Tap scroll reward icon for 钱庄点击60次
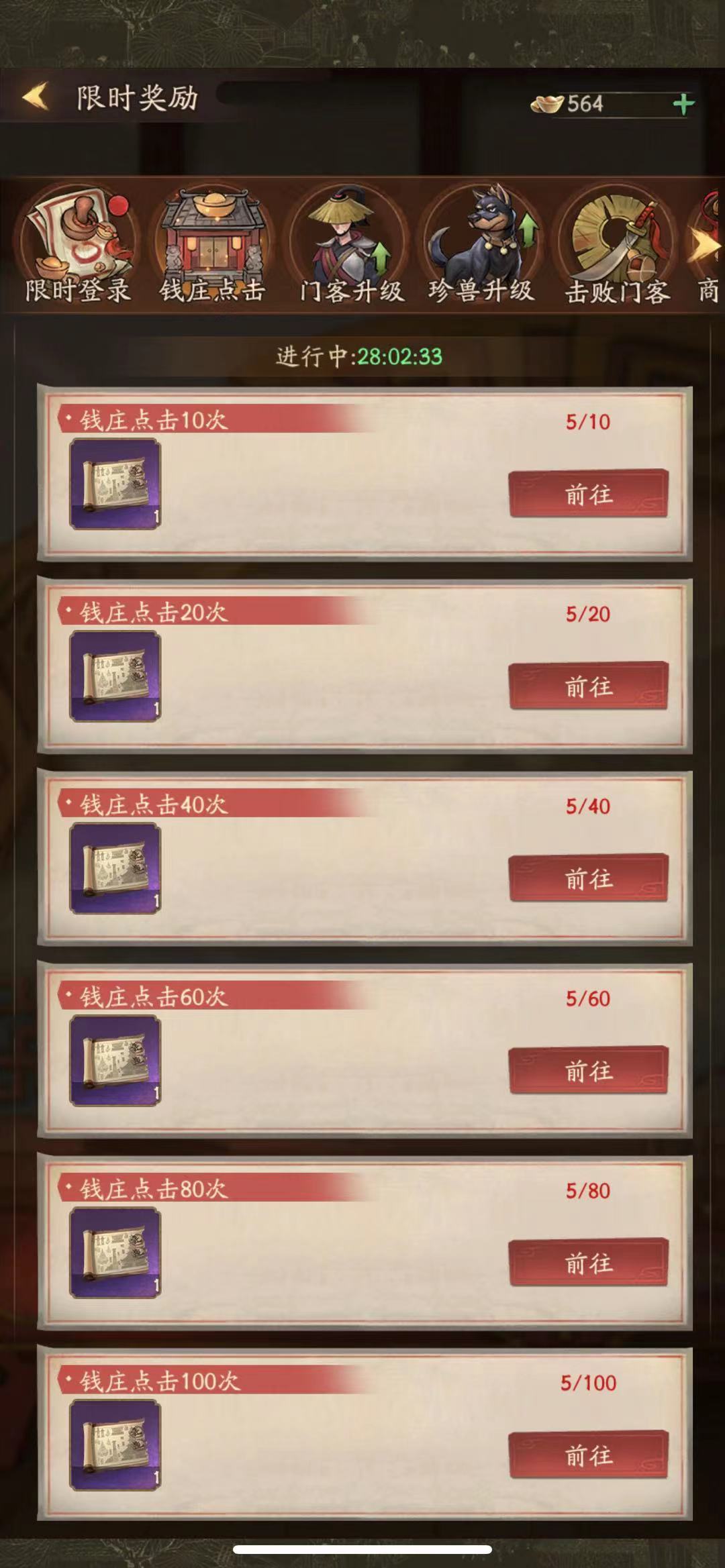The width and height of the screenshot is (725, 1568). [x=115, y=1060]
